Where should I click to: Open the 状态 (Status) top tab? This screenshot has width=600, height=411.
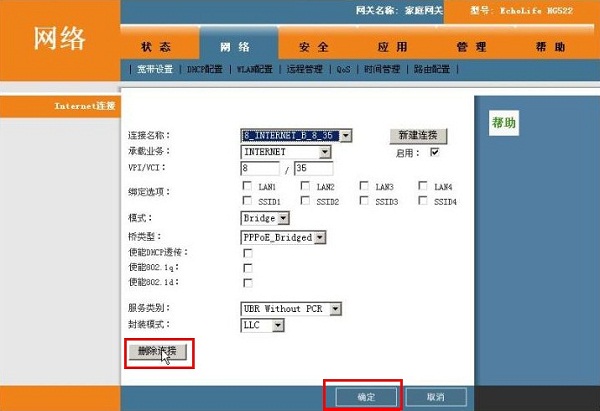click(x=155, y=47)
